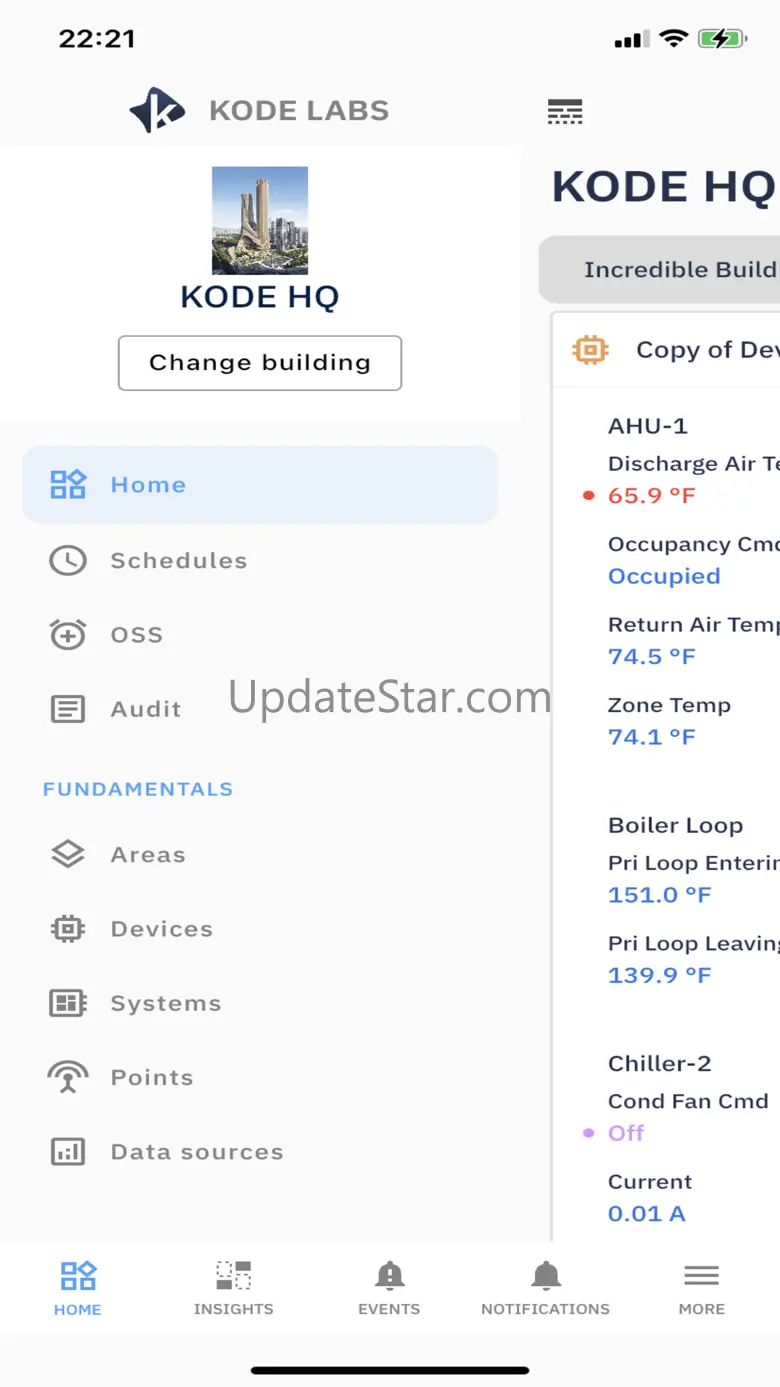This screenshot has height=1387, width=780.
Task: Open Data sources via the chart icon
Action: (68, 1152)
